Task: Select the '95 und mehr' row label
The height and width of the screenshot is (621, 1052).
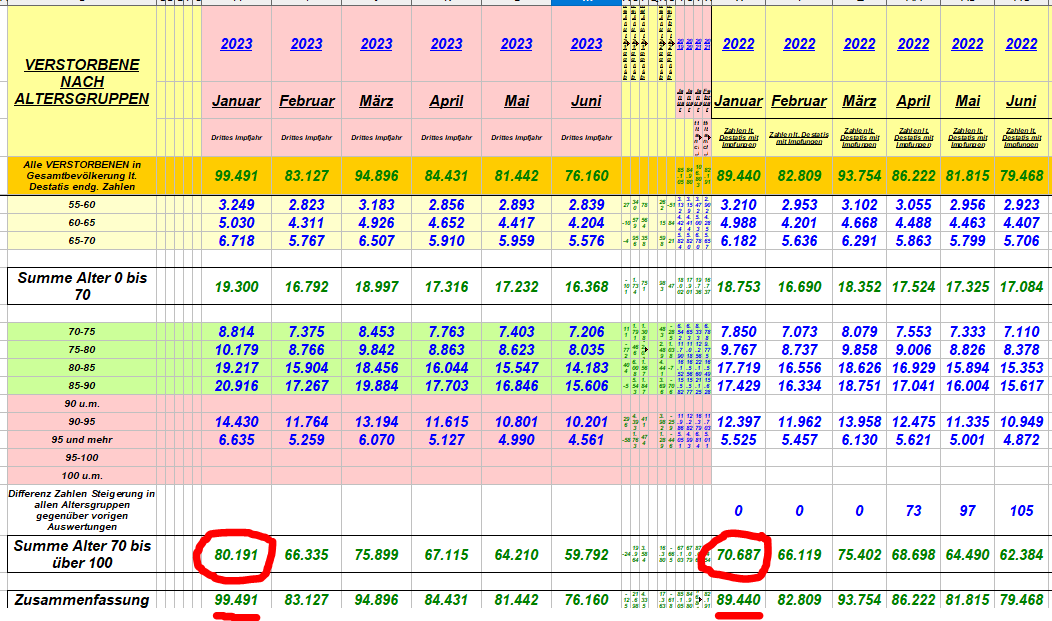Action: [x=82, y=440]
